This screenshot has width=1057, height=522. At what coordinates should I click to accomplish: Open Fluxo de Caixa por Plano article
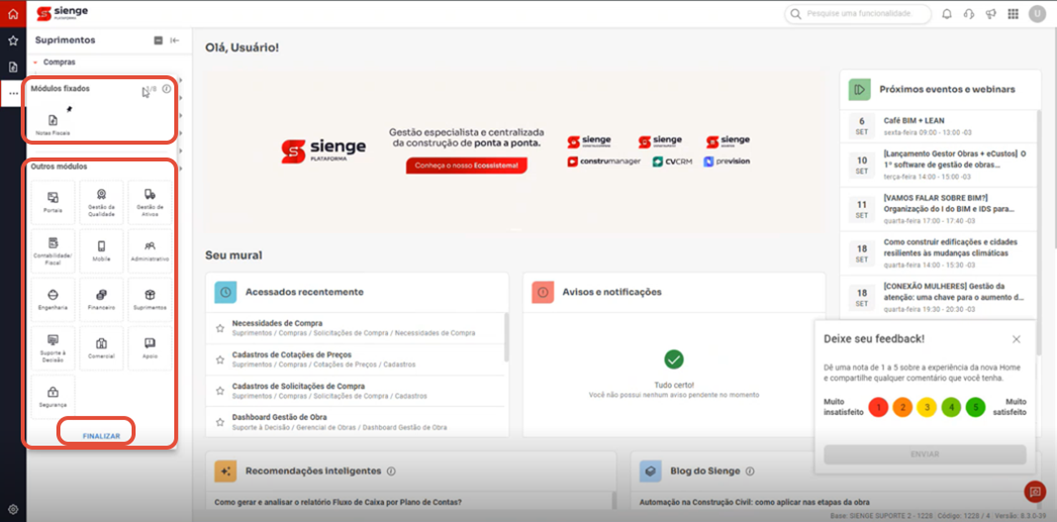click(338, 502)
